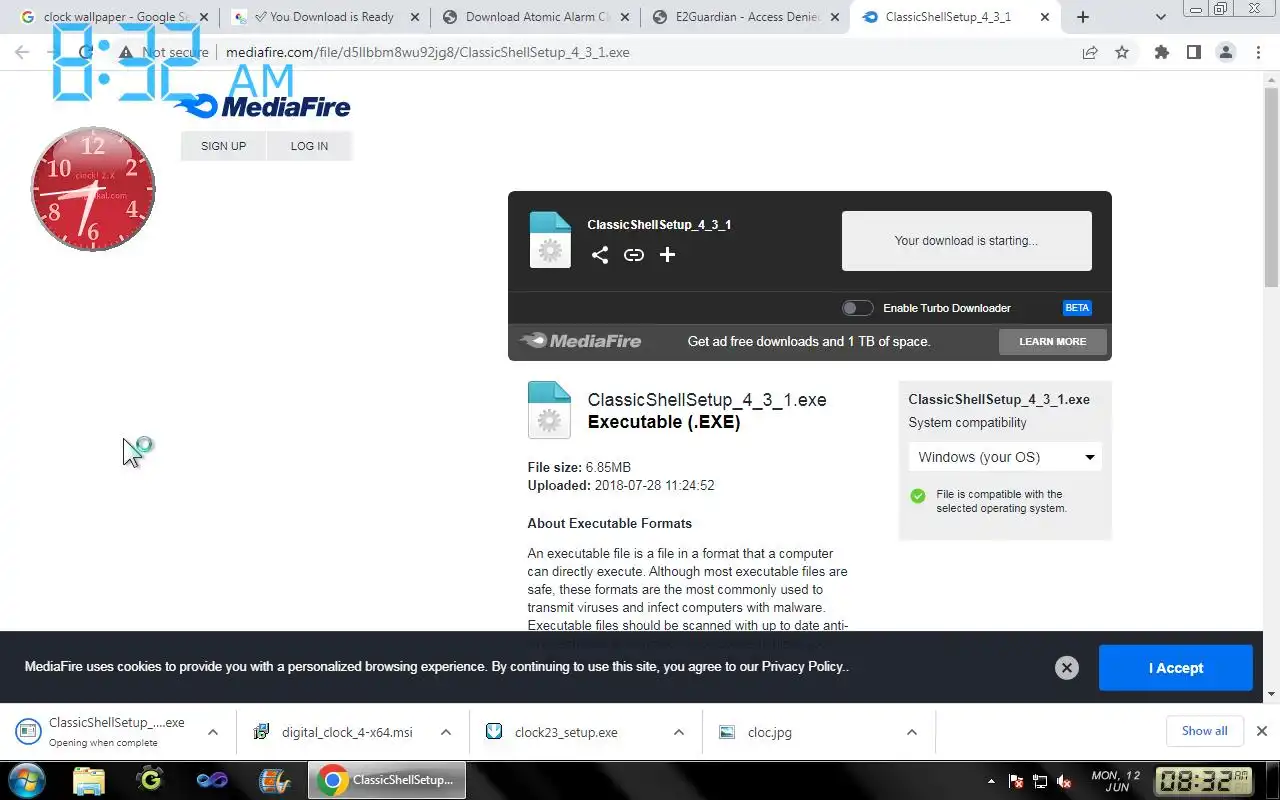Image resolution: width=1280 pixels, height=800 pixels.
Task: Click the orange pen taskbar icon
Action: 274,780
